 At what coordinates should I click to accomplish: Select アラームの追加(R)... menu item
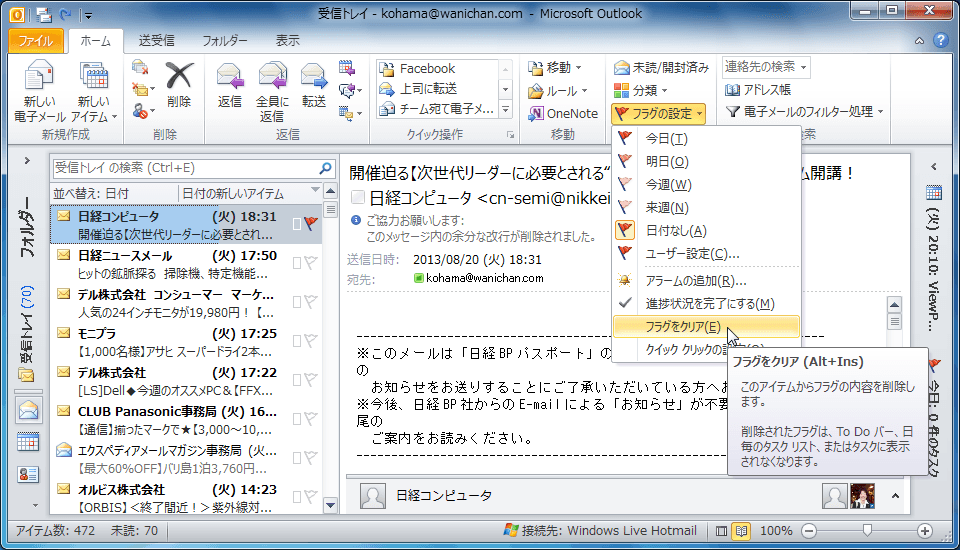[x=707, y=281]
